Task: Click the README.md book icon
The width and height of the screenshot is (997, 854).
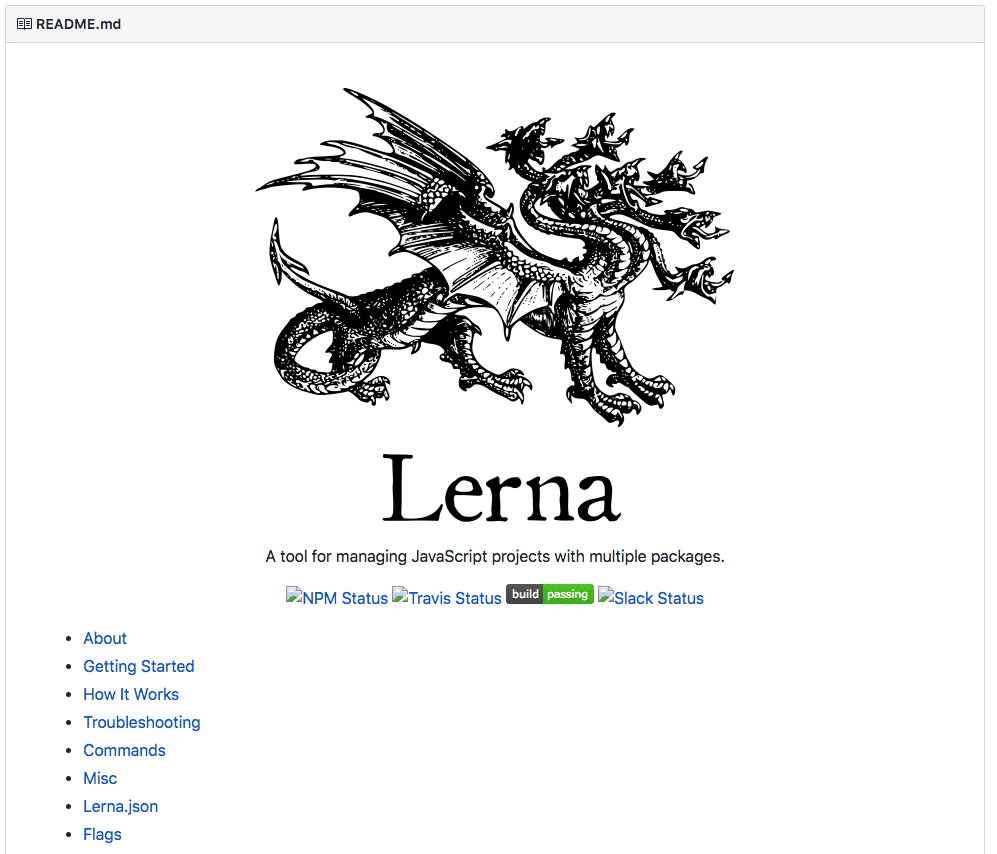Action: pyautogui.click(x=24, y=24)
